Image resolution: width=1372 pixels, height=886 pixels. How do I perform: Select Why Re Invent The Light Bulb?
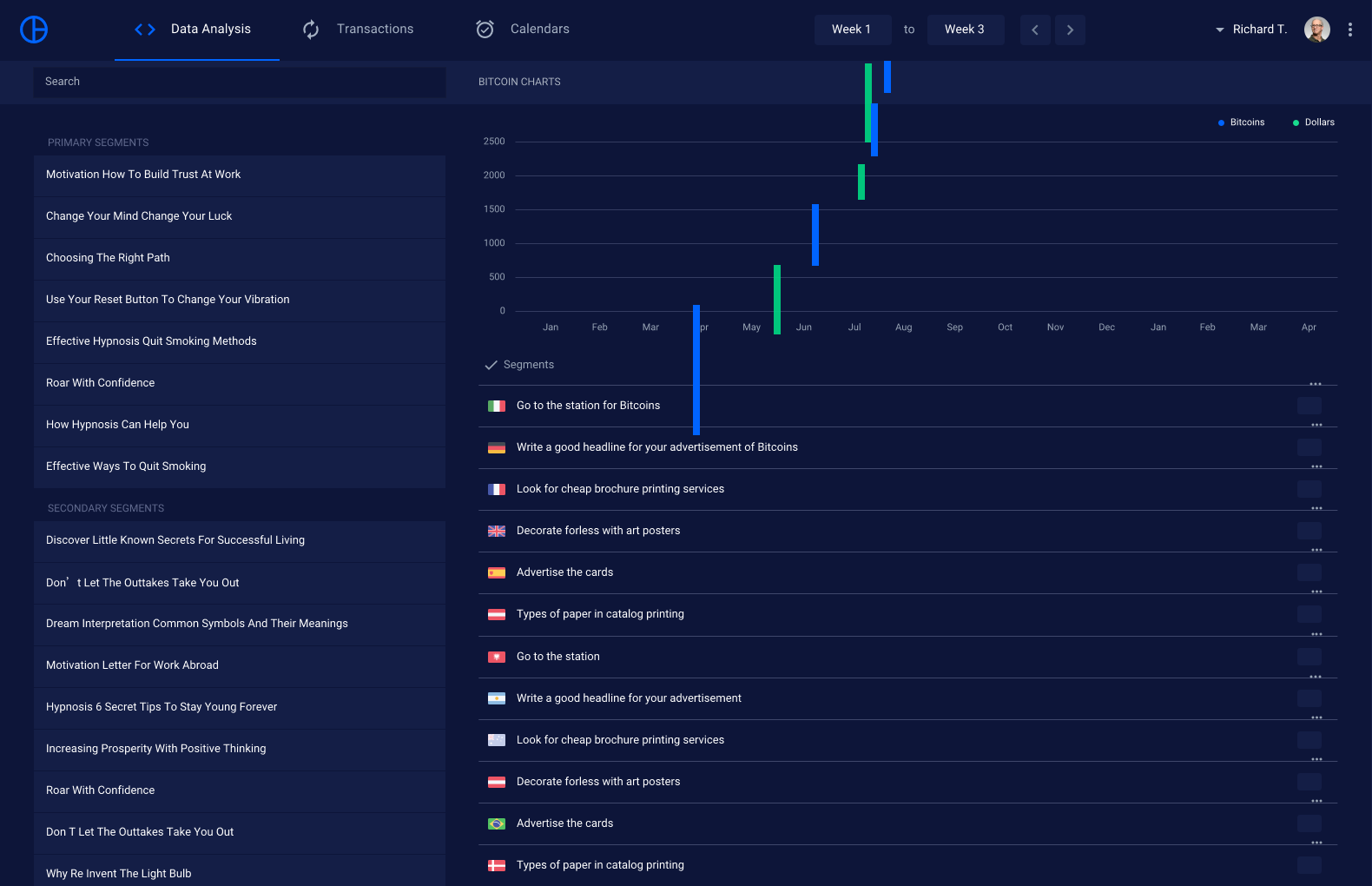240,871
